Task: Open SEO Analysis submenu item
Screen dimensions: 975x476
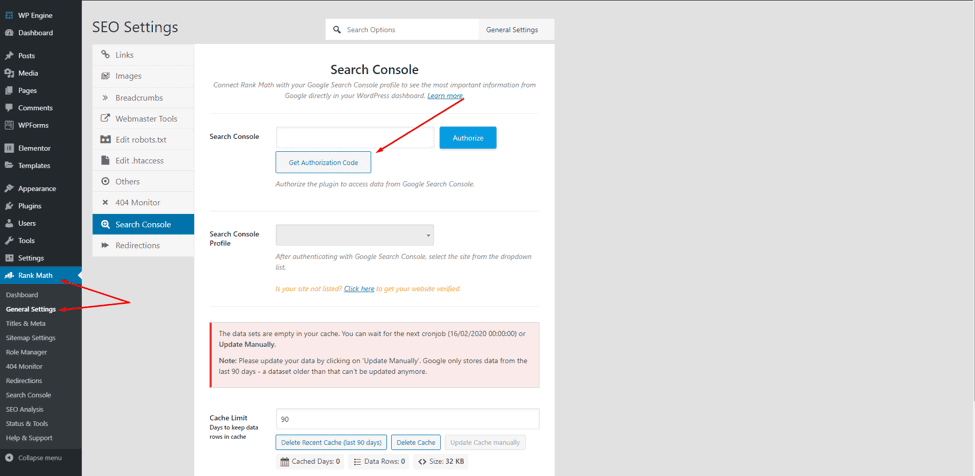Action: click(x=24, y=409)
